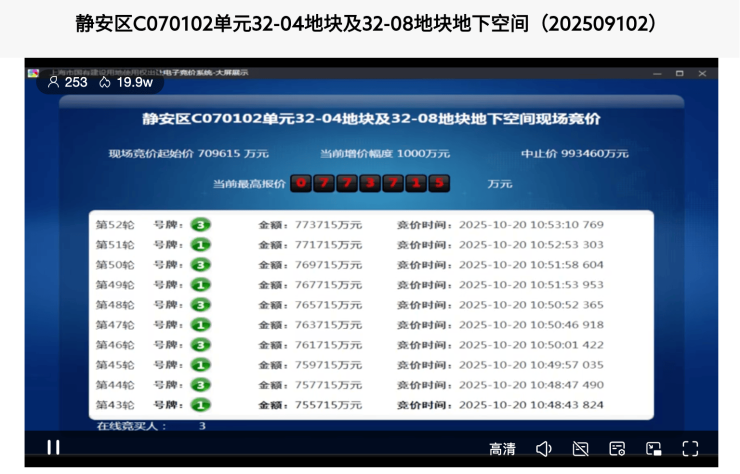This screenshot has width=740, height=474.
Task: Mute the video with the speaker icon
Action: tap(543, 449)
